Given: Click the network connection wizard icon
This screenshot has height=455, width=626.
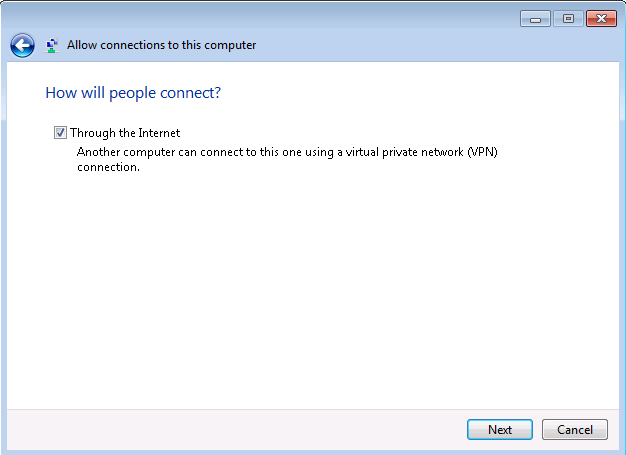Looking at the screenshot, I should [x=52, y=45].
